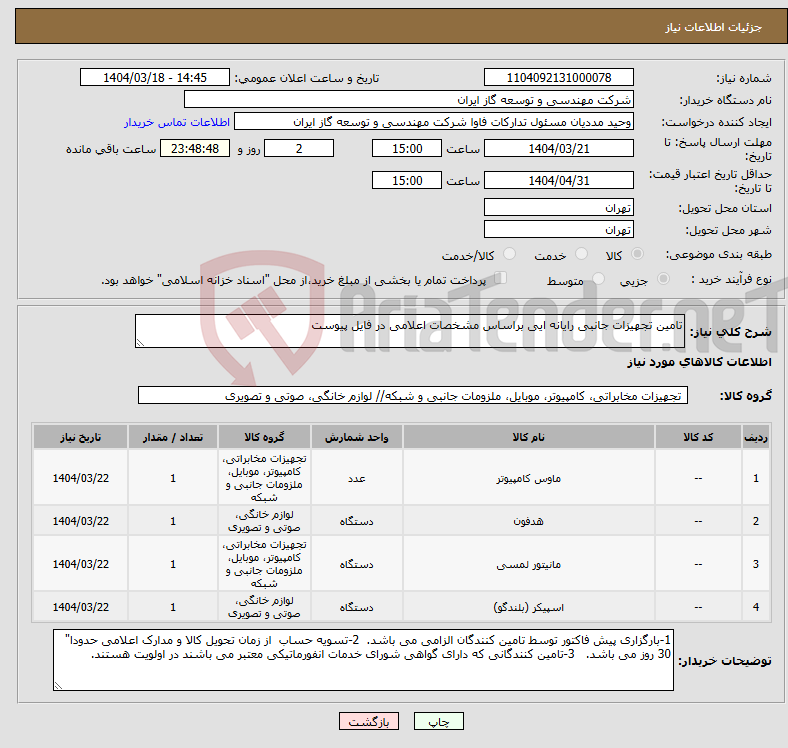Select the ماوس کامپیوتر row item
788x748 pixels.
tap(529, 478)
